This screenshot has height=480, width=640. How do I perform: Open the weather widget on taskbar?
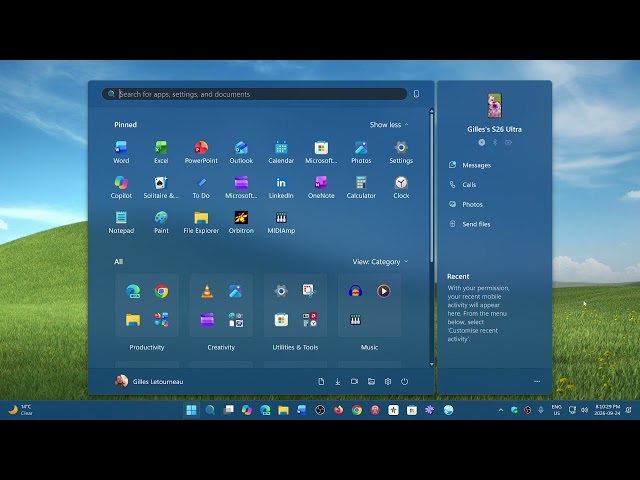point(20,410)
